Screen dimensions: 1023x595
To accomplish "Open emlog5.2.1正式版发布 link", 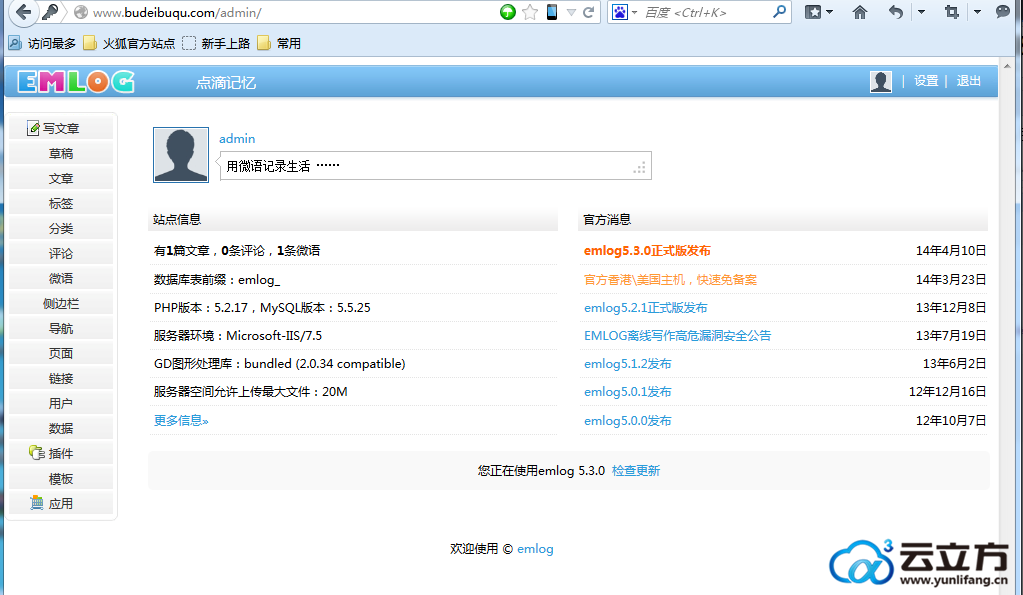I will [x=645, y=307].
